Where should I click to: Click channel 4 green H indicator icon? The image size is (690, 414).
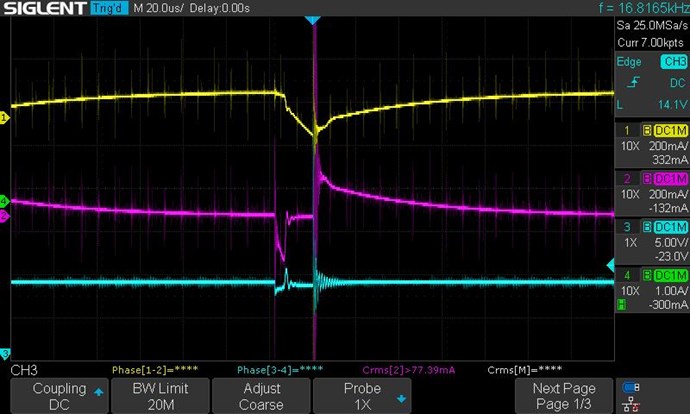621,304
